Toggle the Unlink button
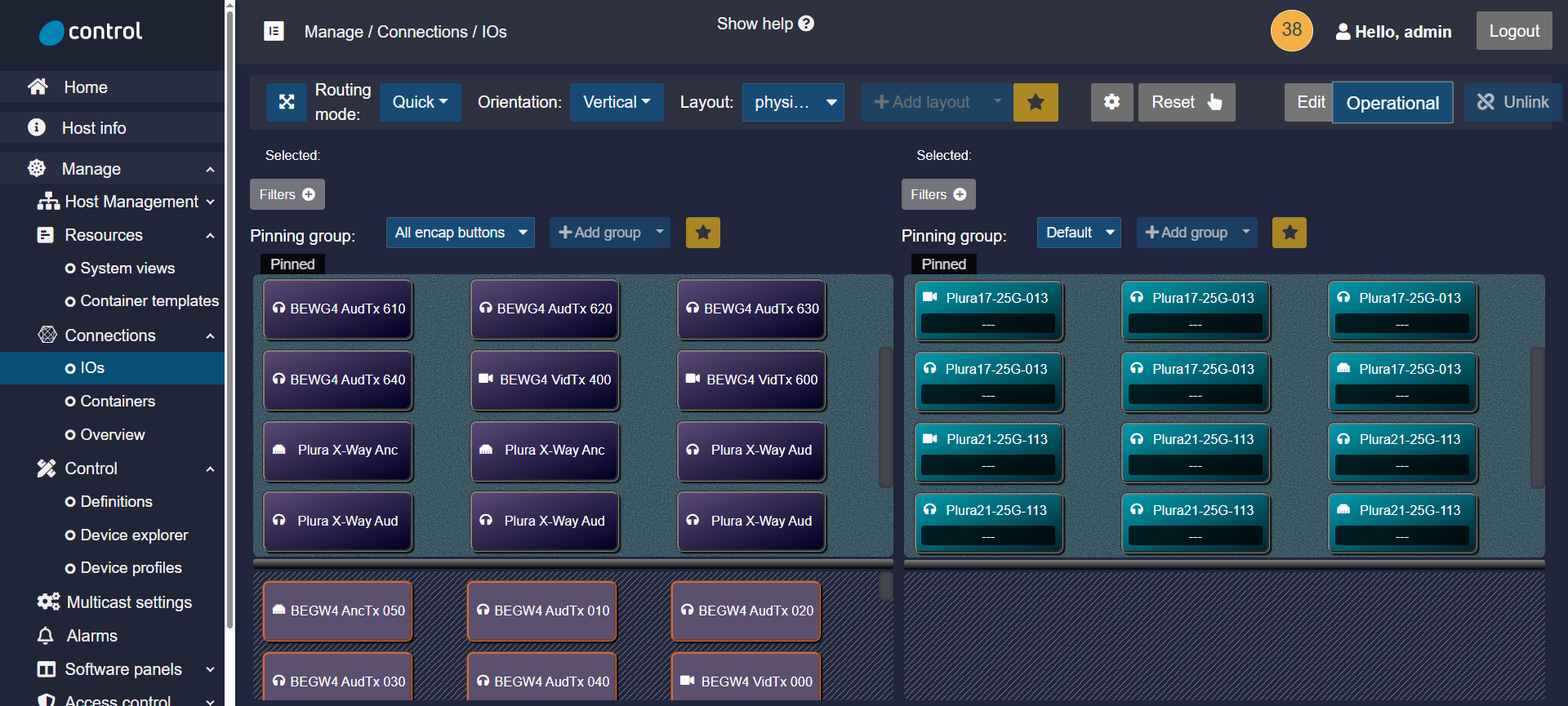This screenshot has width=1568, height=706. (x=1512, y=102)
